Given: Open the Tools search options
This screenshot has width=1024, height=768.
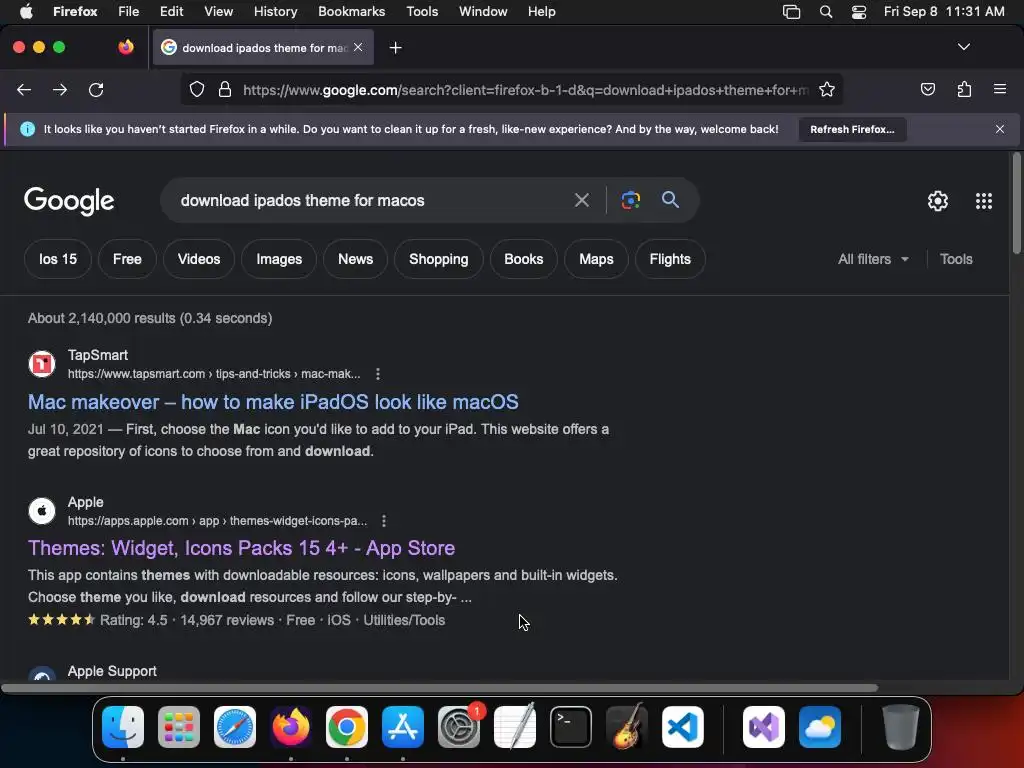Looking at the screenshot, I should (956, 259).
